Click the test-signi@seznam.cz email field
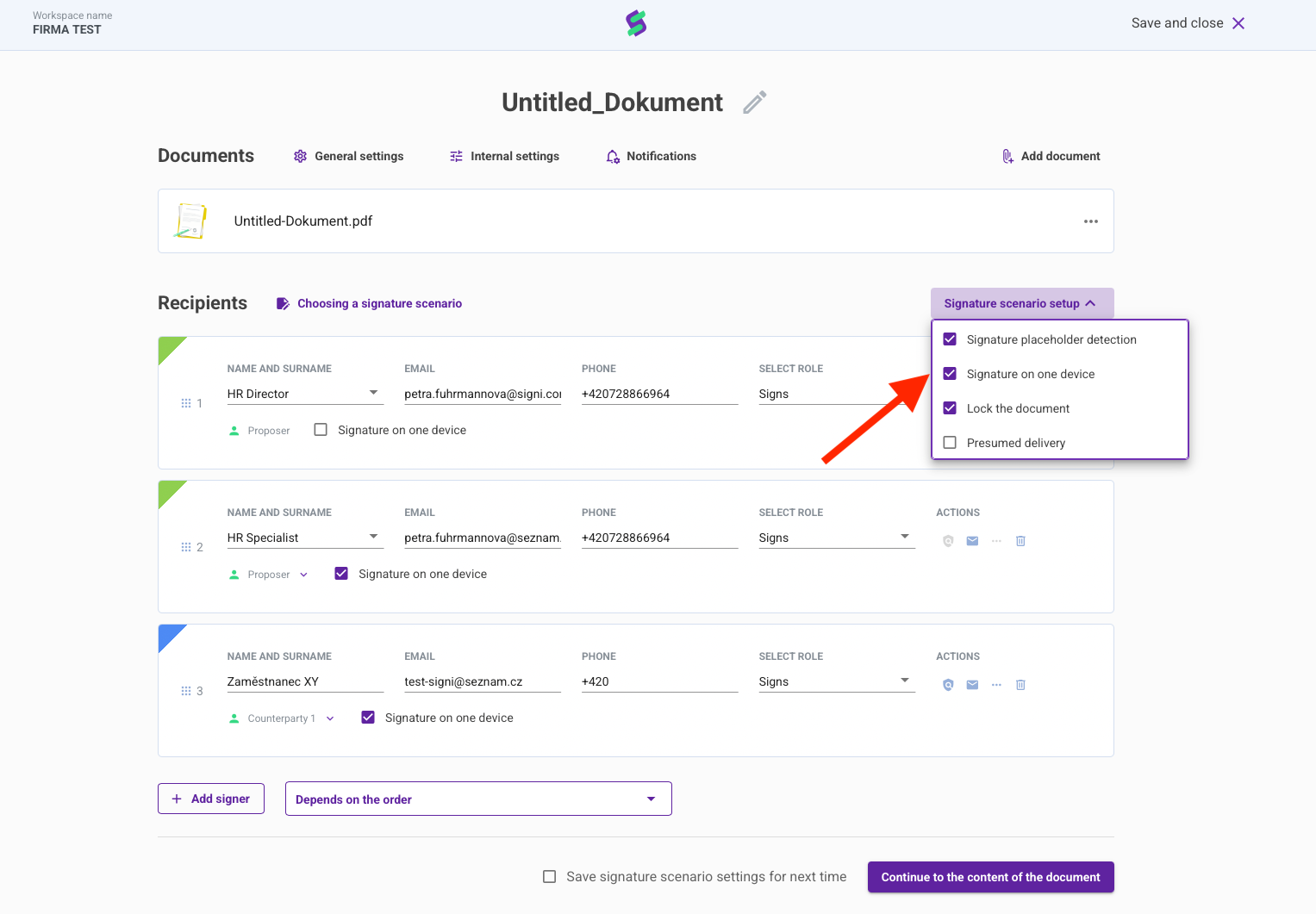The width and height of the screenshot is (1316, 914). point(483,681)
